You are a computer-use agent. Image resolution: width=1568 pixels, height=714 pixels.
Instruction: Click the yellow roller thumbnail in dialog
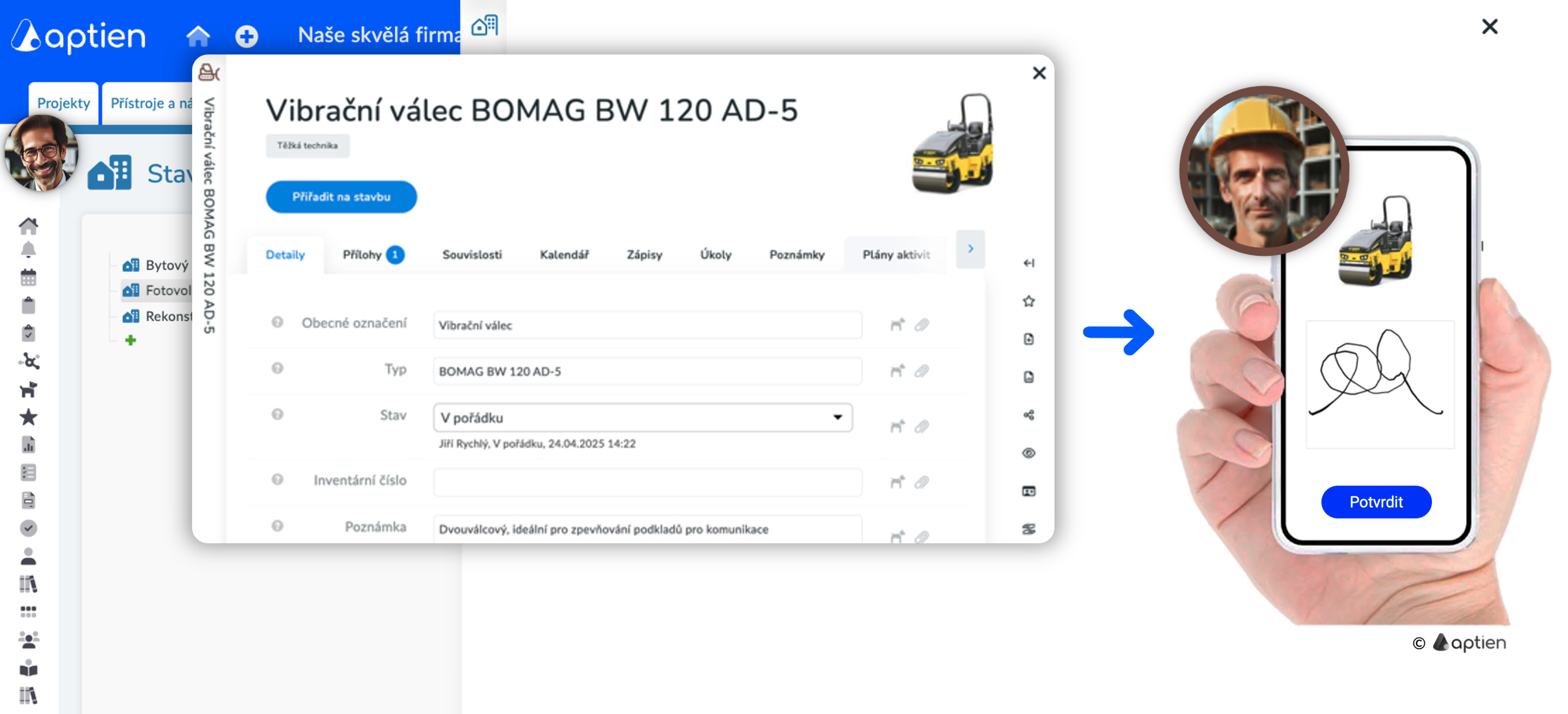[x=954, y=145]
